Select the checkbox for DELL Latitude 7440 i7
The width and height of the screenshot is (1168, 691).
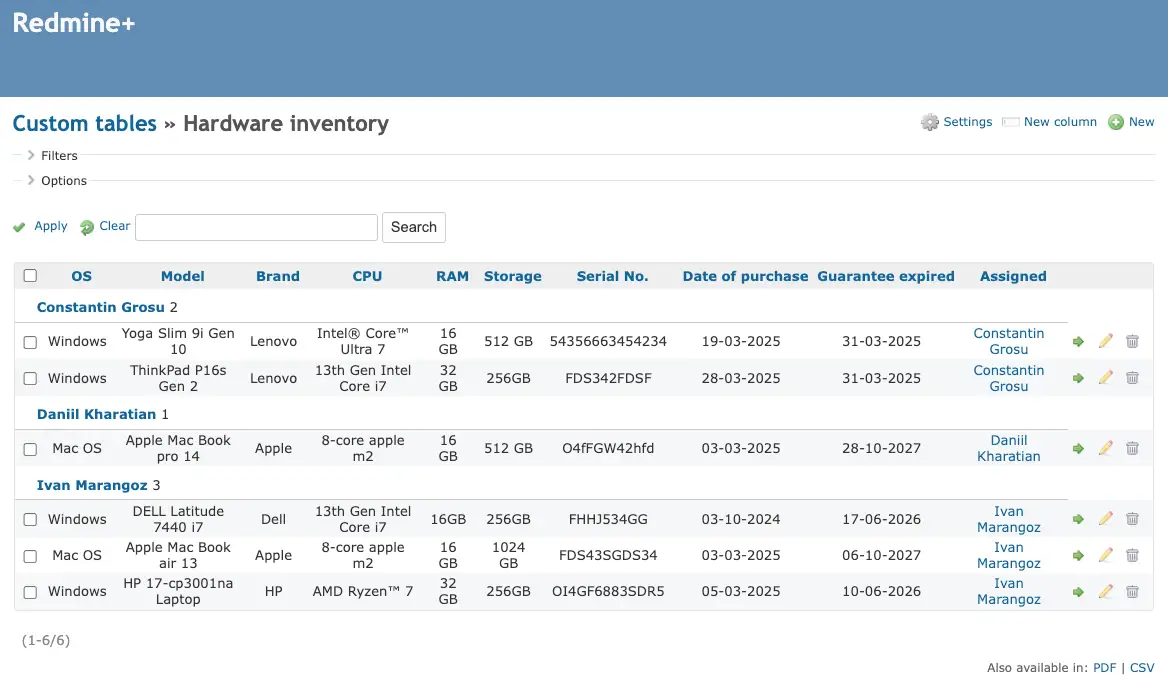[29, 519]
